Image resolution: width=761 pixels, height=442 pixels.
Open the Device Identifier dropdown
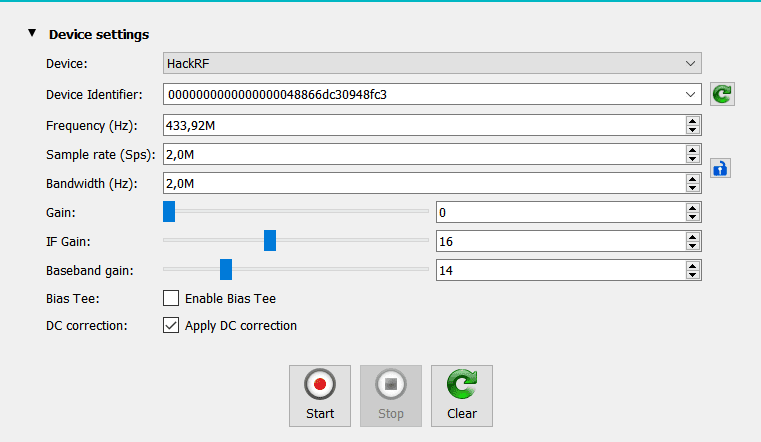pyautogui.click(x=690, y=95)
